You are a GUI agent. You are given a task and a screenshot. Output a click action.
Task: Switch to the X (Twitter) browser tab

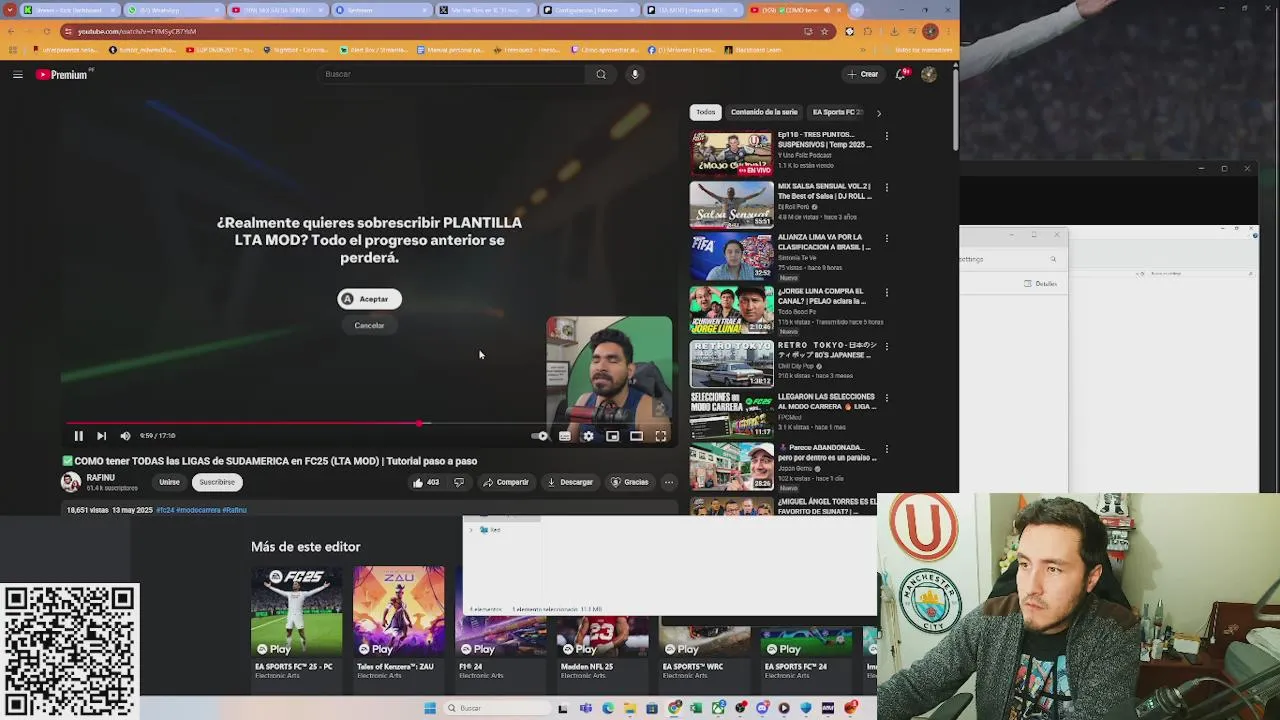point(486,10)
